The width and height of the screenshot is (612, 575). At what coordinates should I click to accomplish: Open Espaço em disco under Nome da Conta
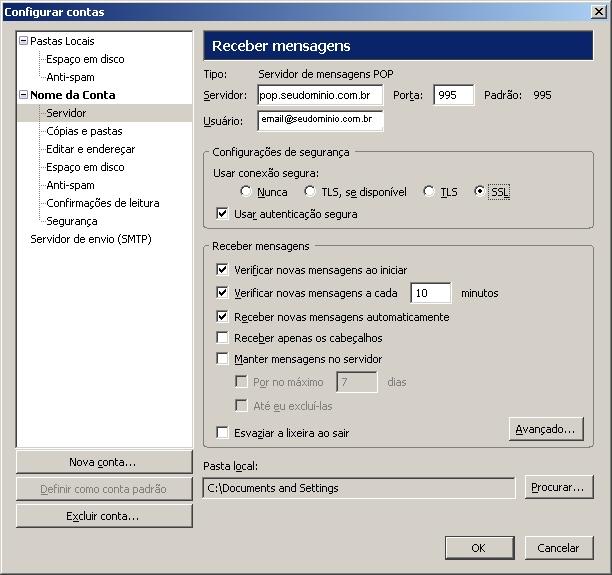[x=85, y=167]
